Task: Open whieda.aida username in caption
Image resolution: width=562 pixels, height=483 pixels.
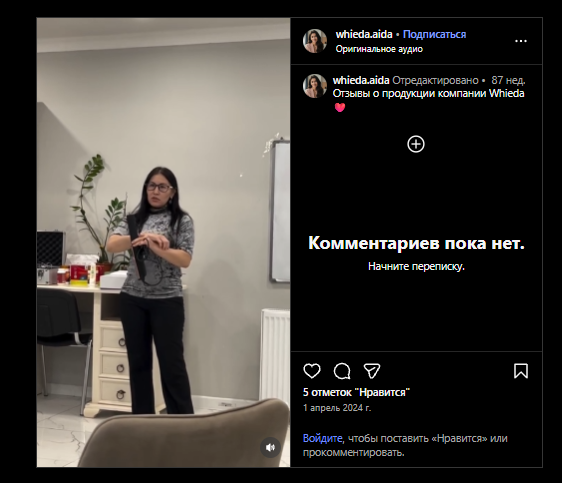Action: tap(361, 80)
